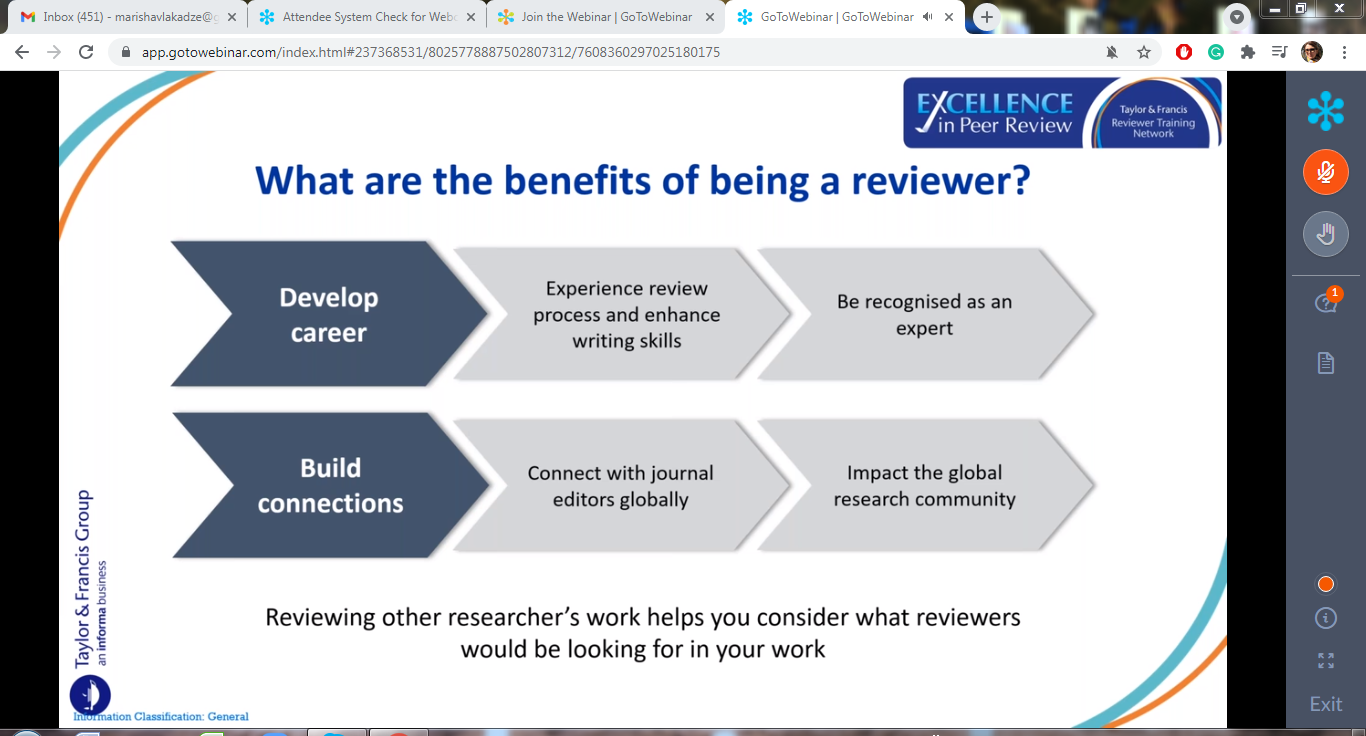Screen dimensions: 1366x736
Task: Close the active GoToWebinar tab
Action: pyautogui.click(x=950, y=17)
